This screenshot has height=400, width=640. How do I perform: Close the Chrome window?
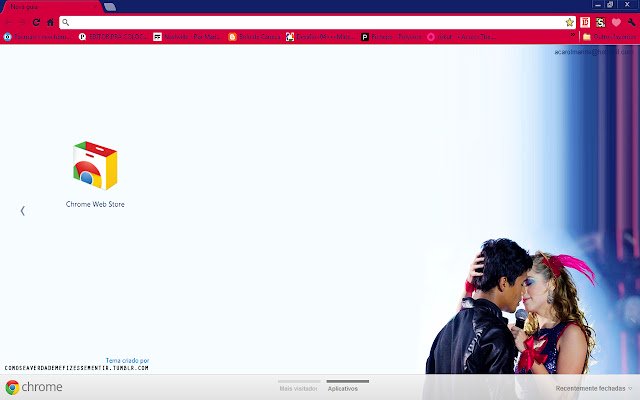pos(627,4)
